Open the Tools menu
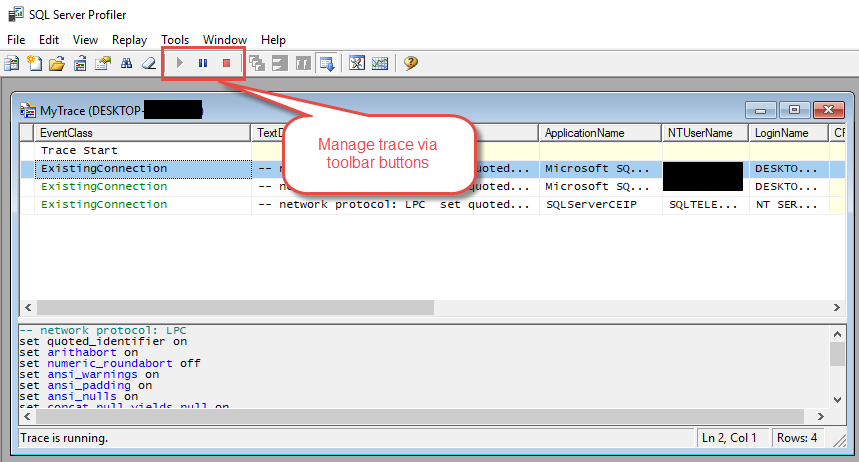 (175, 40)
